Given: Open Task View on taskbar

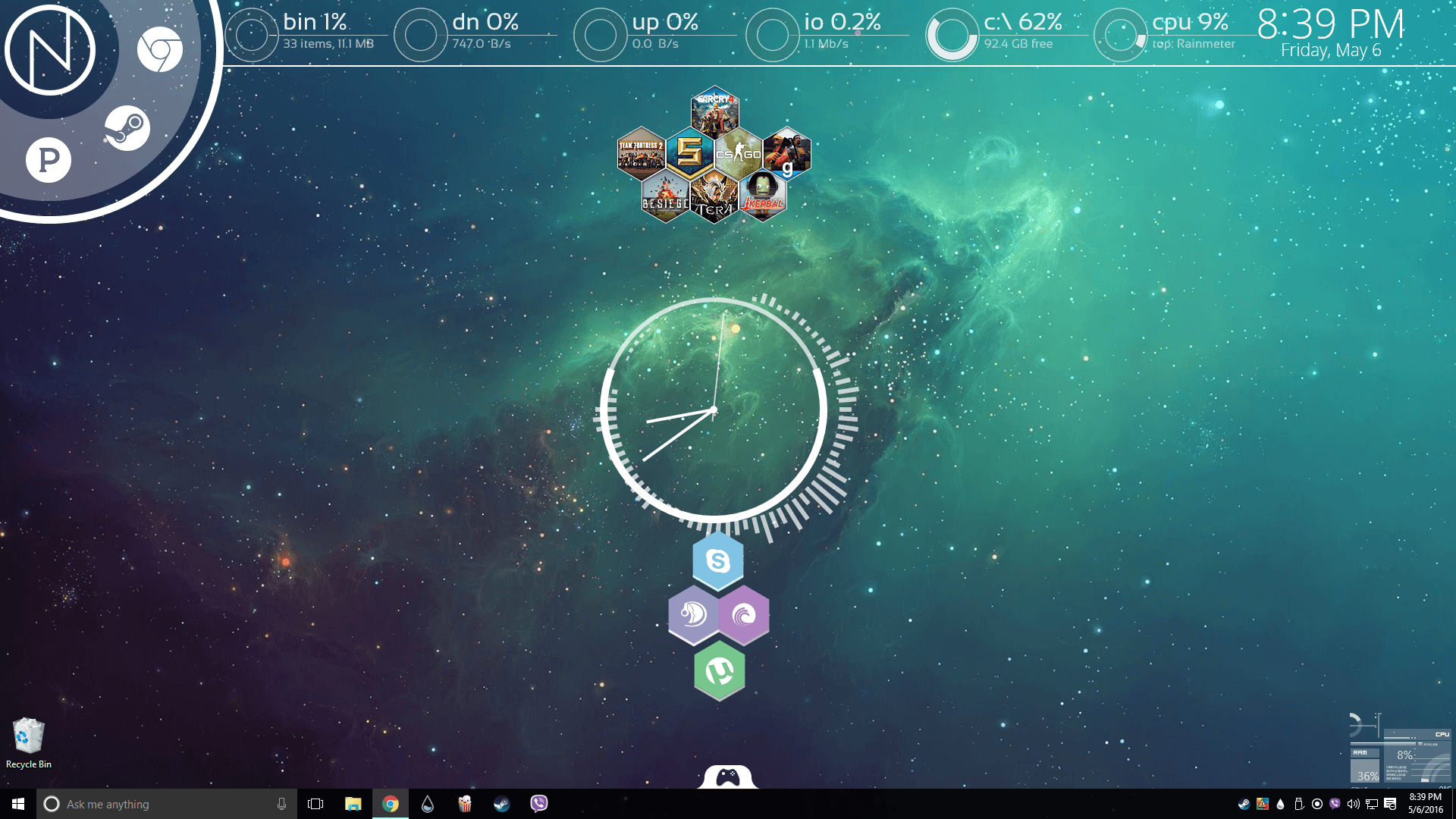Looking at the screenshot, I should (315, 804).
